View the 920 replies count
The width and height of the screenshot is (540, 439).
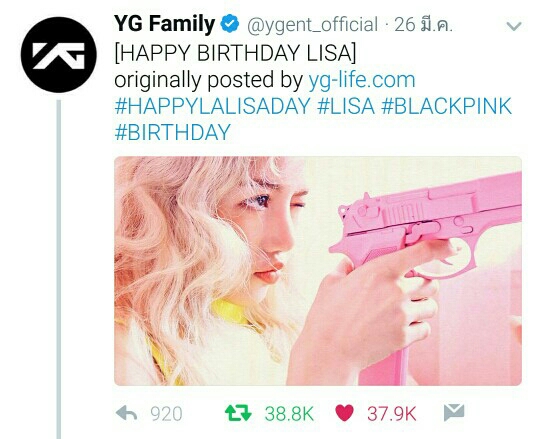click(x=166, y=414)
